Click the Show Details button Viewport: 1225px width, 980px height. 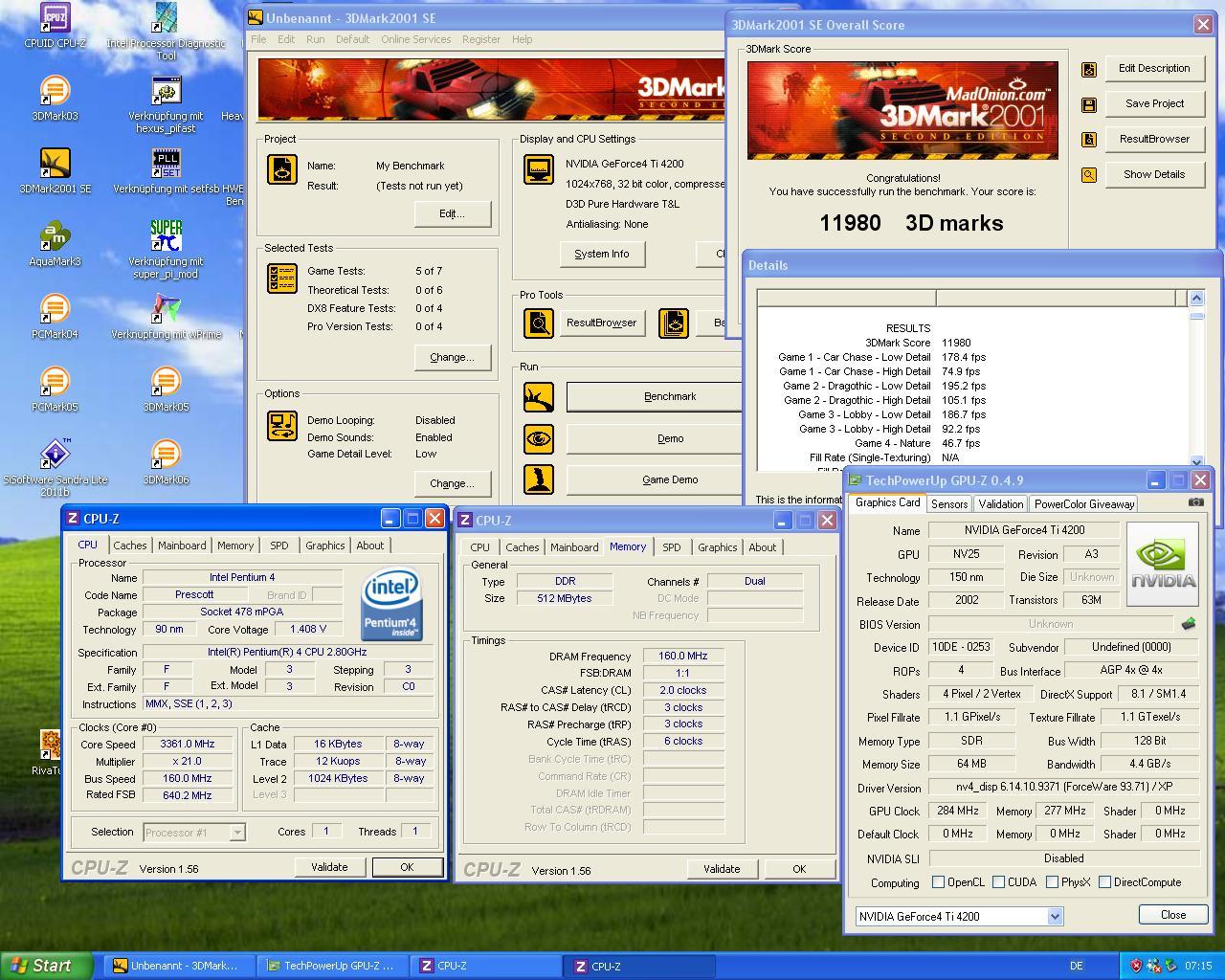tap(1154, 174)
